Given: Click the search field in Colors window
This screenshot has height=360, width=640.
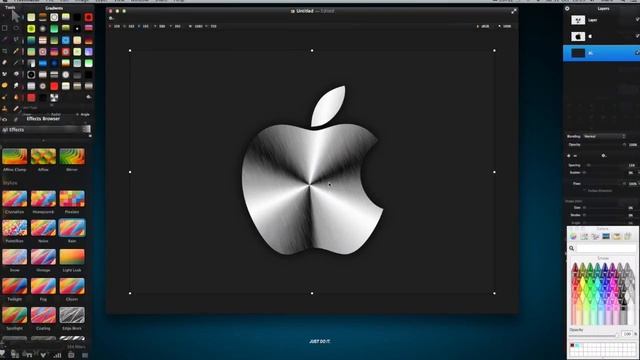Looking at the screenshot, I should pyautogui.click(x=606, y=248).
